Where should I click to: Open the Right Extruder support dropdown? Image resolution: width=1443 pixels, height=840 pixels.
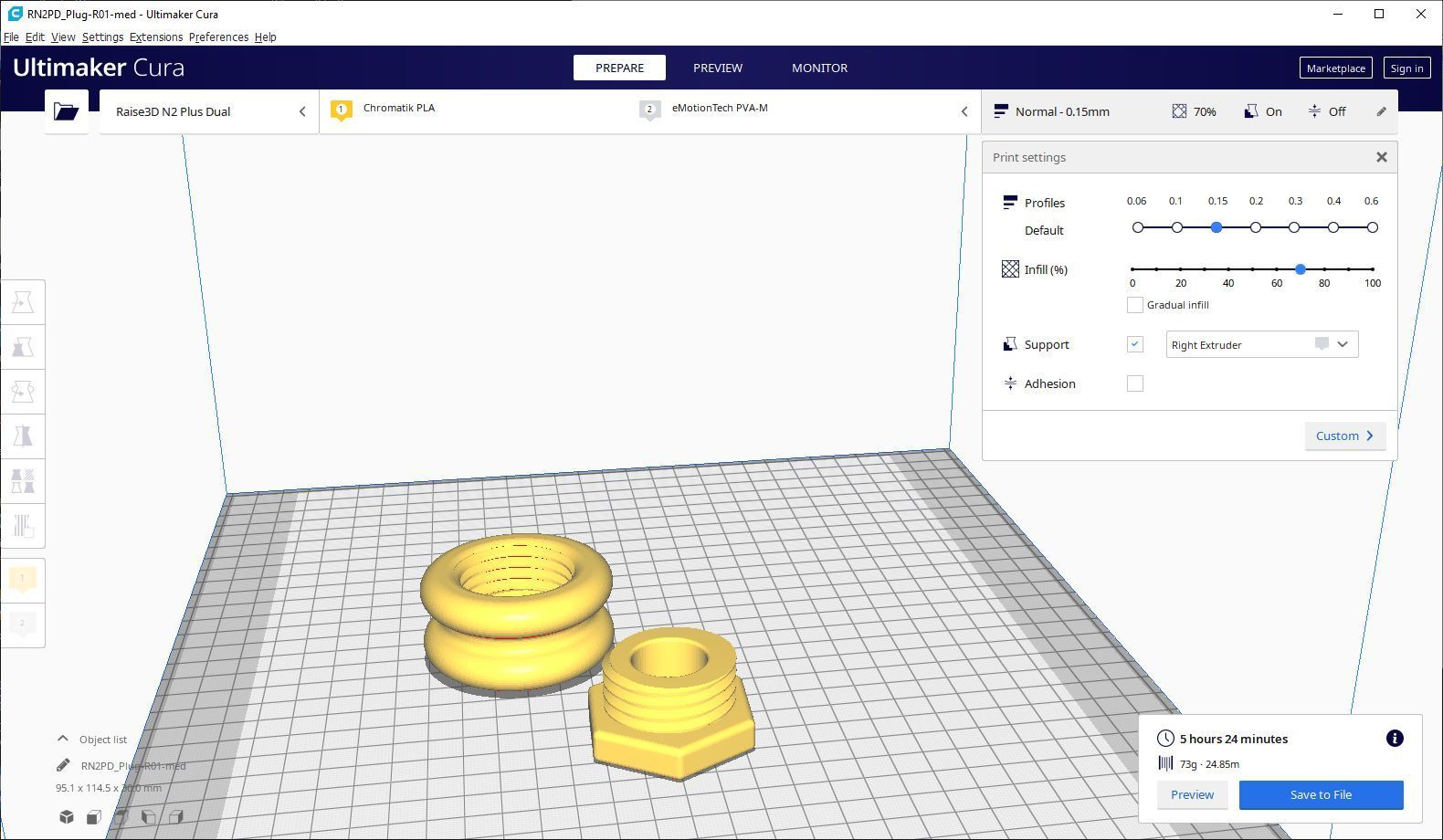[x=1261, y=344]
